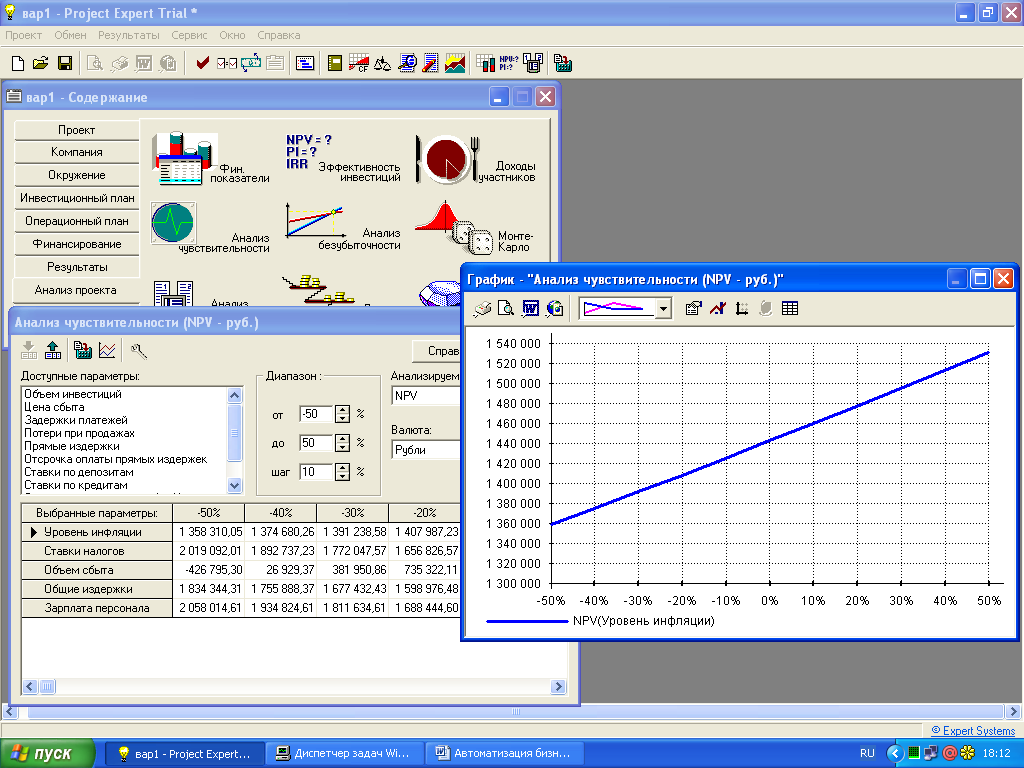Image resolution: width=1024 pixels, height=768 pixels.
Task: Click recalculate icon in sensitivity analysis toolbar
Action: tap(83, 351)
